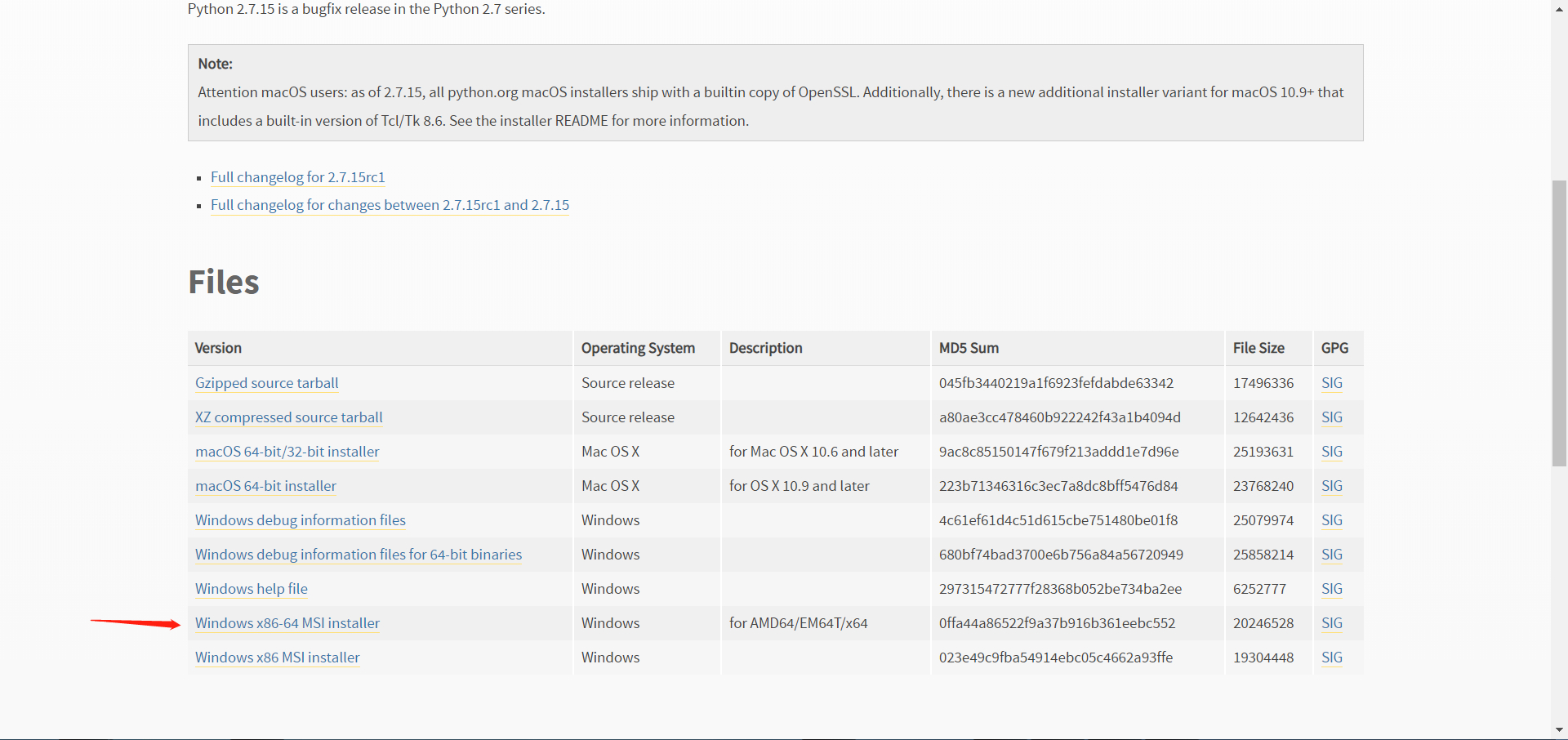Click MD5 023e49c9fba54914ebc05c4662a93ffe
Screen dimensions: 1568x740
tap(1056, 658)
